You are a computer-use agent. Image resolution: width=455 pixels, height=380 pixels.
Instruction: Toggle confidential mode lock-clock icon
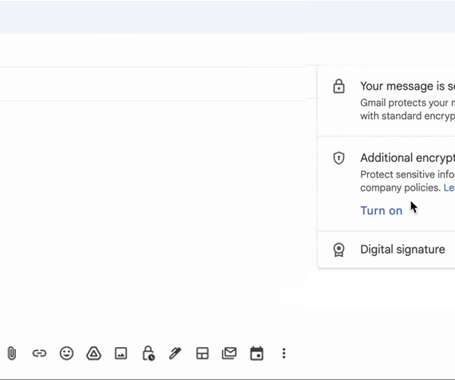[x=148, y=353]
